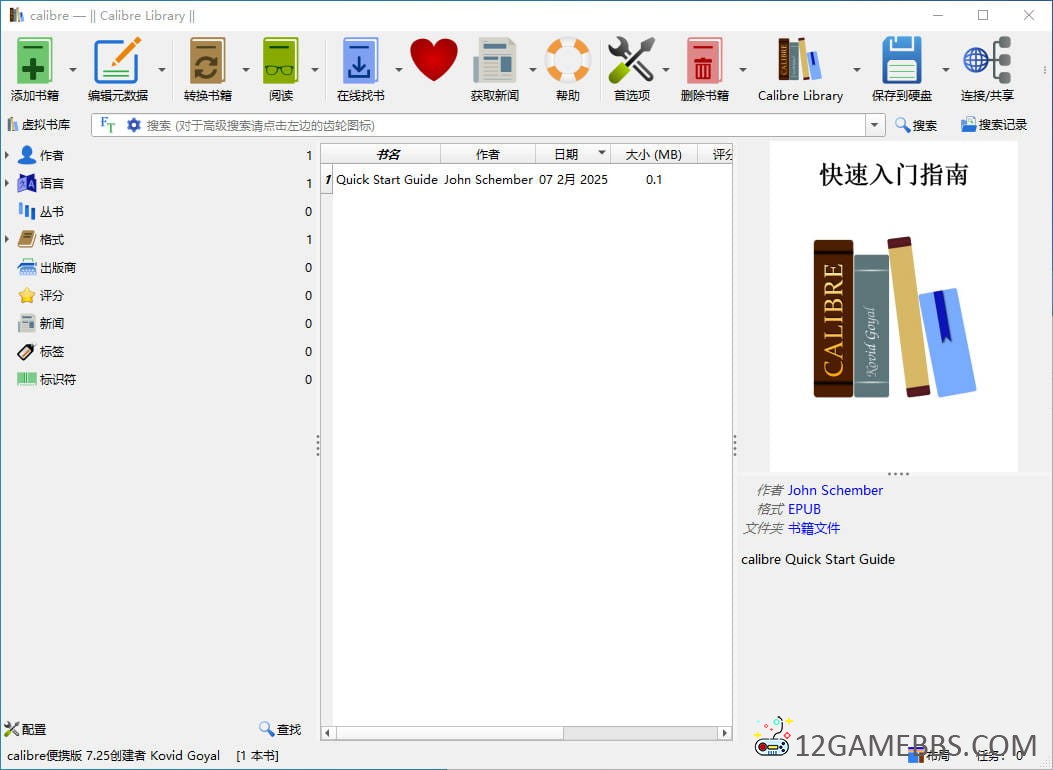Screen dimensions: 1053x770
Task: Select Publisher (出版商) category
Action: [57, 268]
